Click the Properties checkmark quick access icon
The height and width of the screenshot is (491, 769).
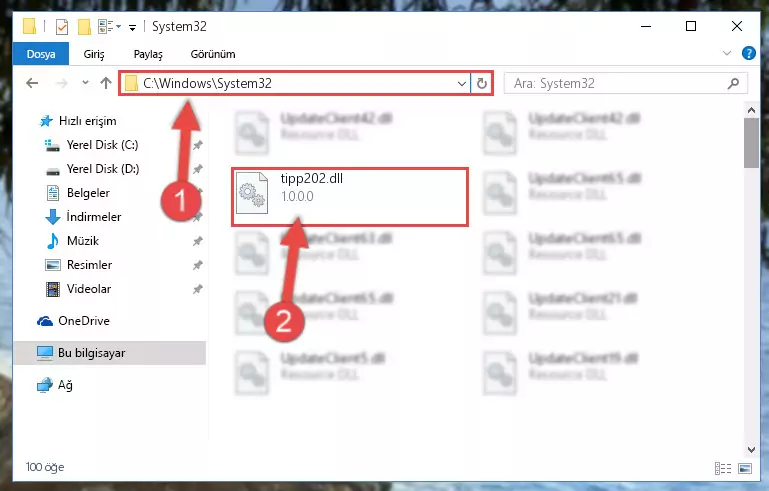62,26
